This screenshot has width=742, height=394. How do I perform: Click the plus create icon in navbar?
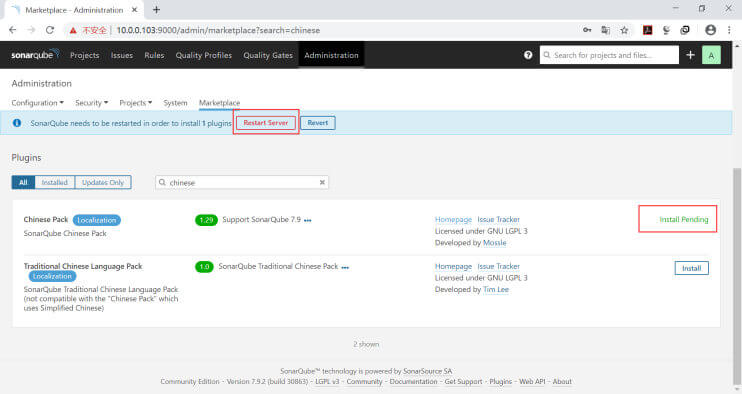pos(690,55)
